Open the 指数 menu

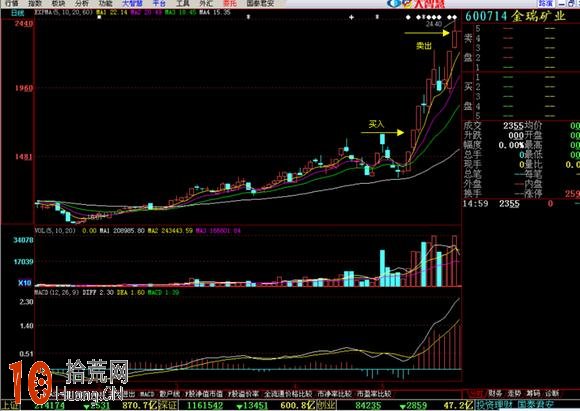35,3
